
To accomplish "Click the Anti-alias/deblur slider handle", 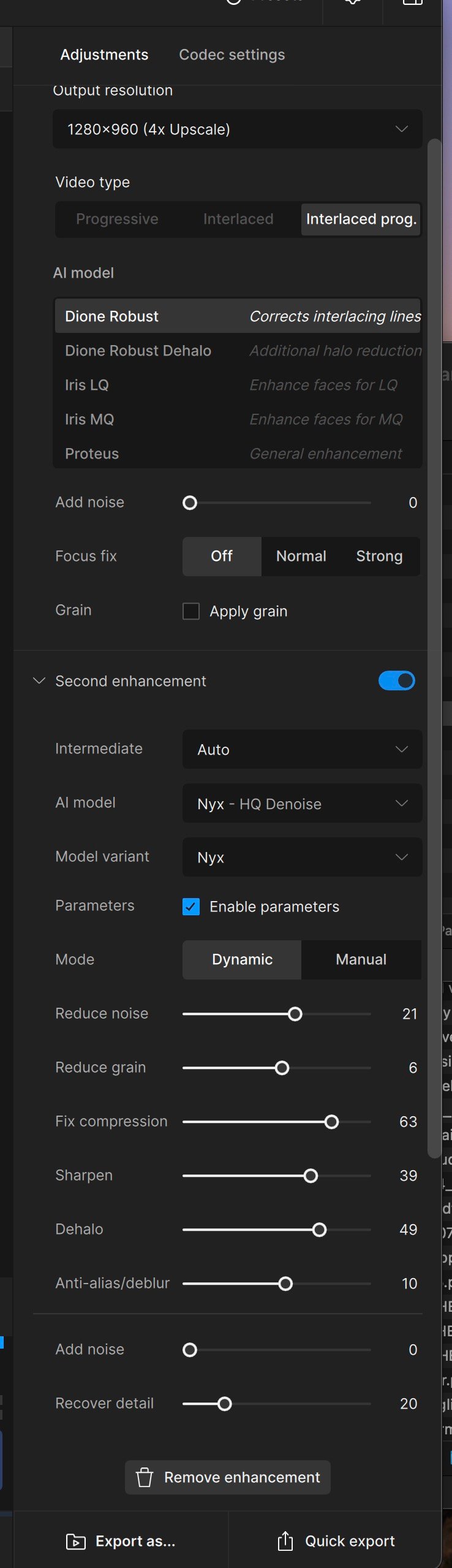I will point(285,1284).
